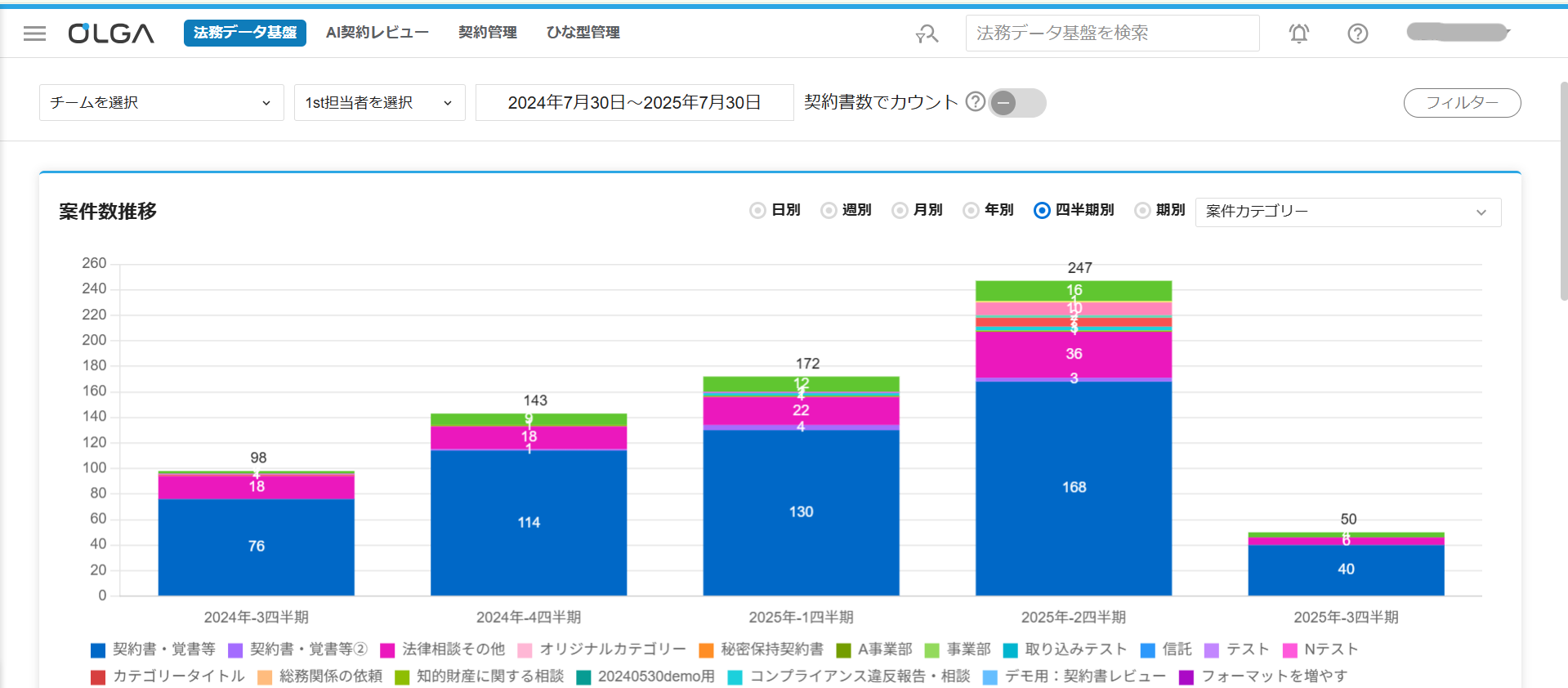Open the user account menu
The image size is (1568, 688).
click(x=1459, y=33)
